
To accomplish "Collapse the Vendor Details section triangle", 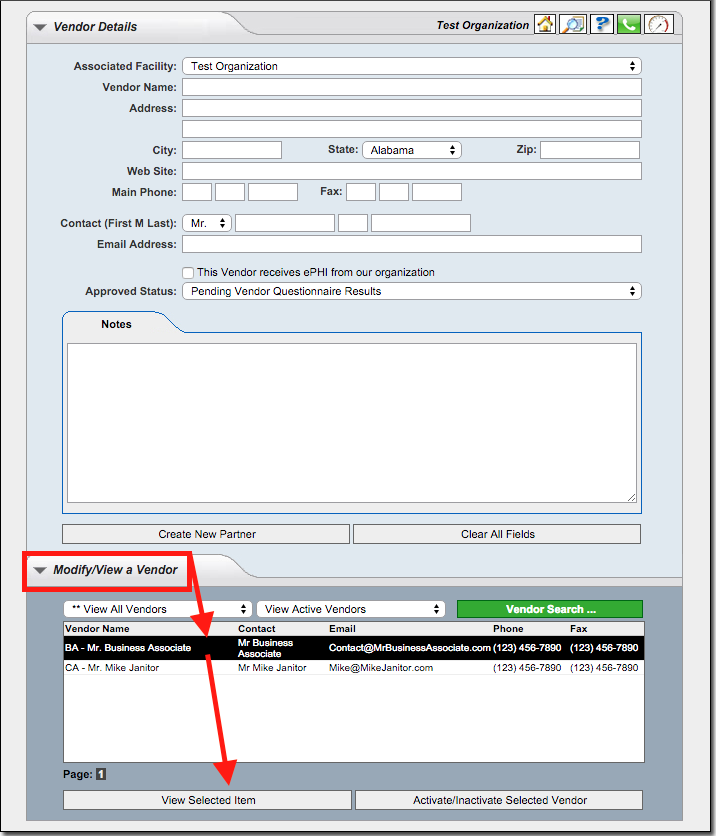I will (40, 27).
